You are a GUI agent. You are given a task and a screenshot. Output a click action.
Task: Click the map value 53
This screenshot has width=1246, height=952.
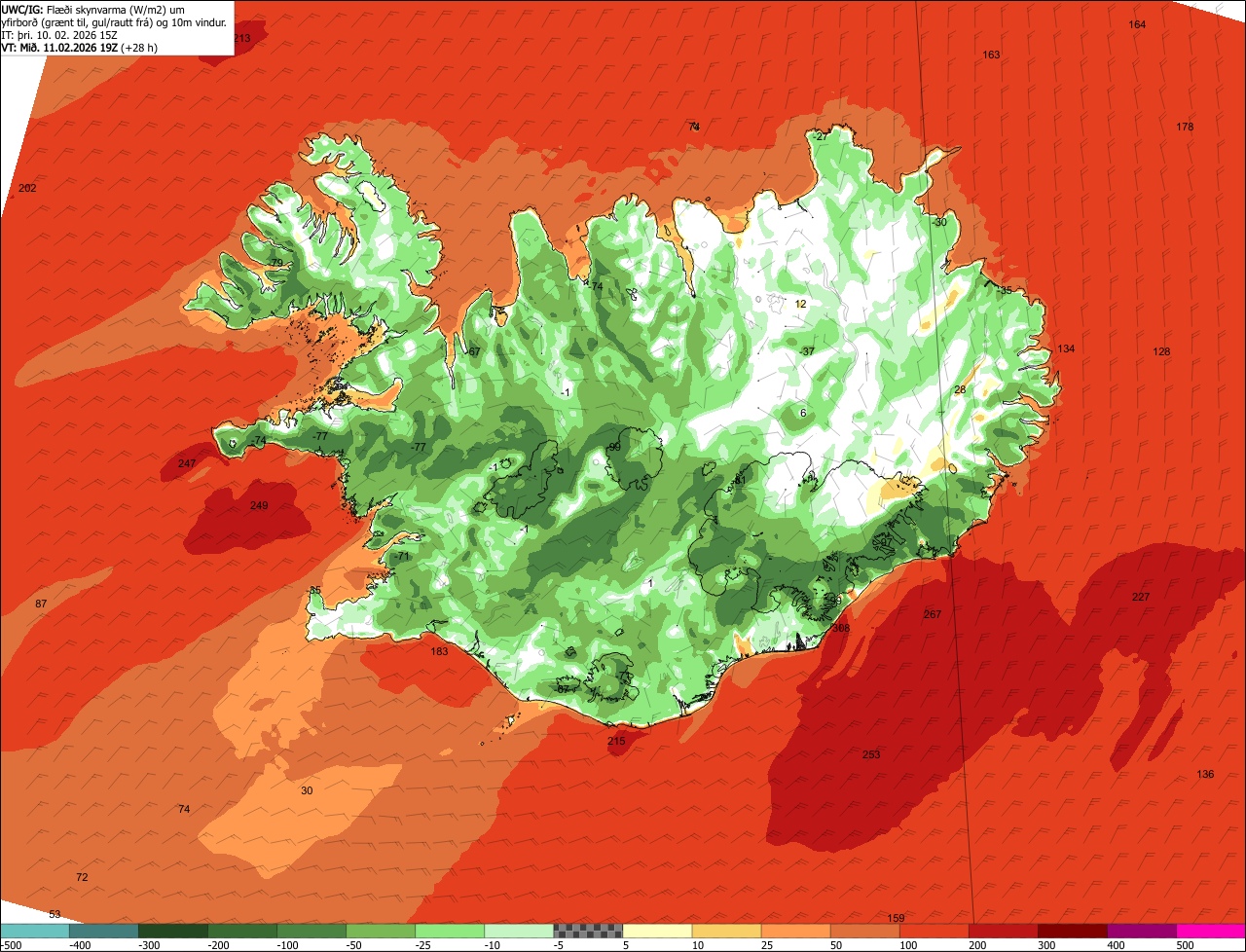pos(55,914)
